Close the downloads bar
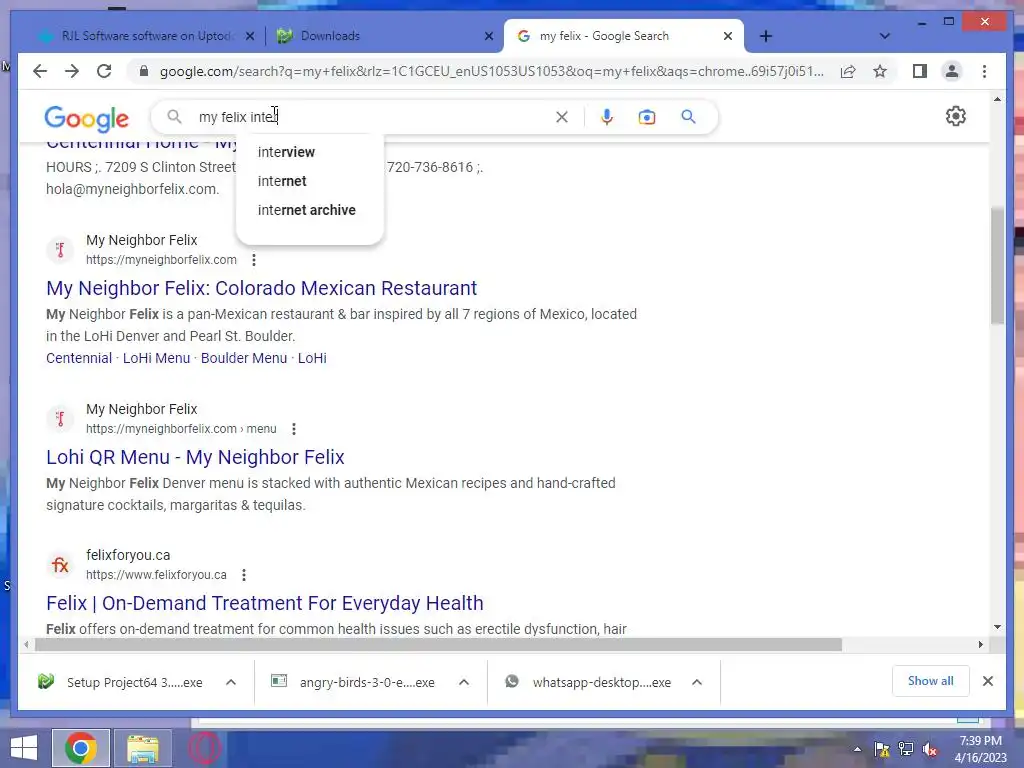The width and height of the screenshot is (1024, 768). [987, 681]
